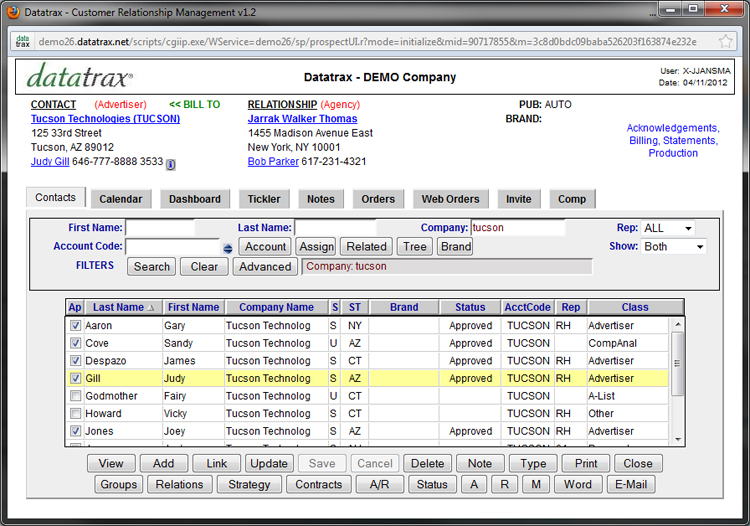Screen dimensions: 750x526
Task: Focus the Last Name input field
Action: point(336,228)
